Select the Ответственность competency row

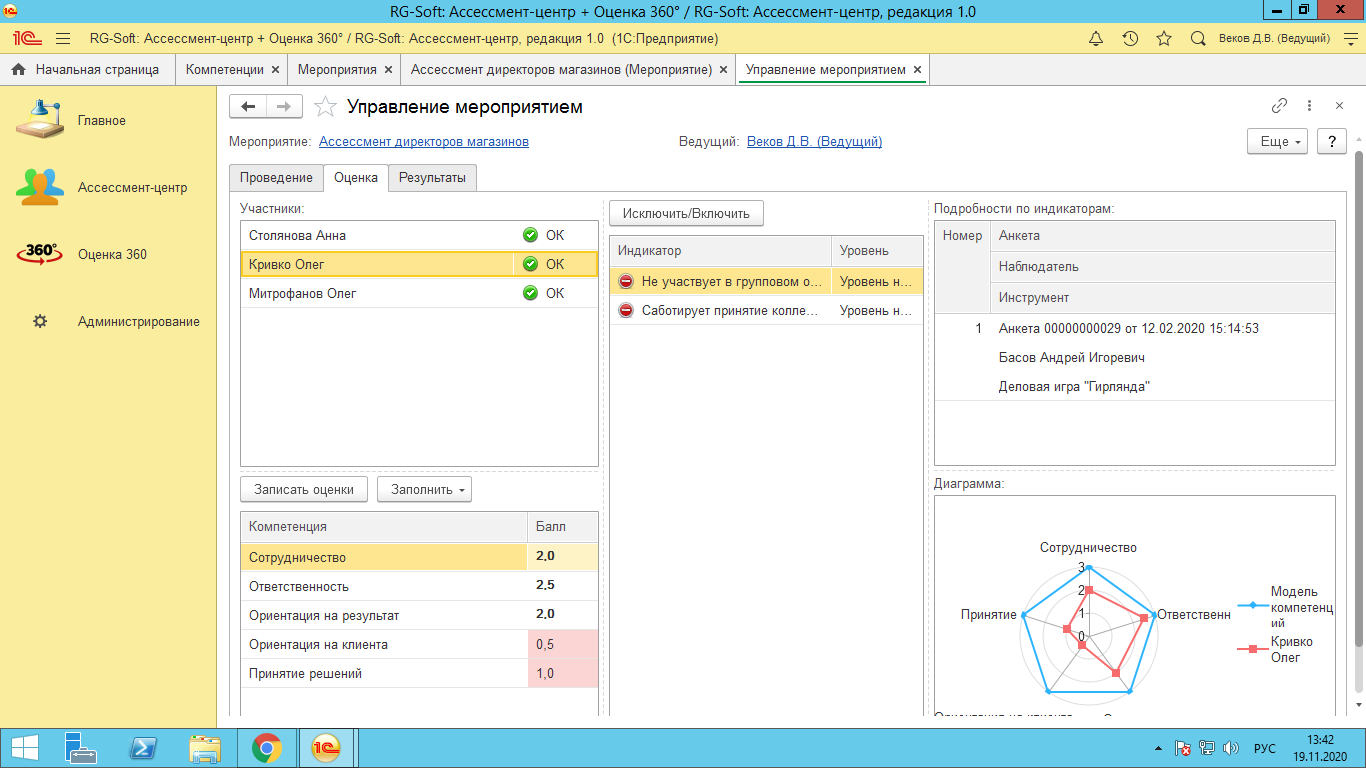tap(419, 587)
